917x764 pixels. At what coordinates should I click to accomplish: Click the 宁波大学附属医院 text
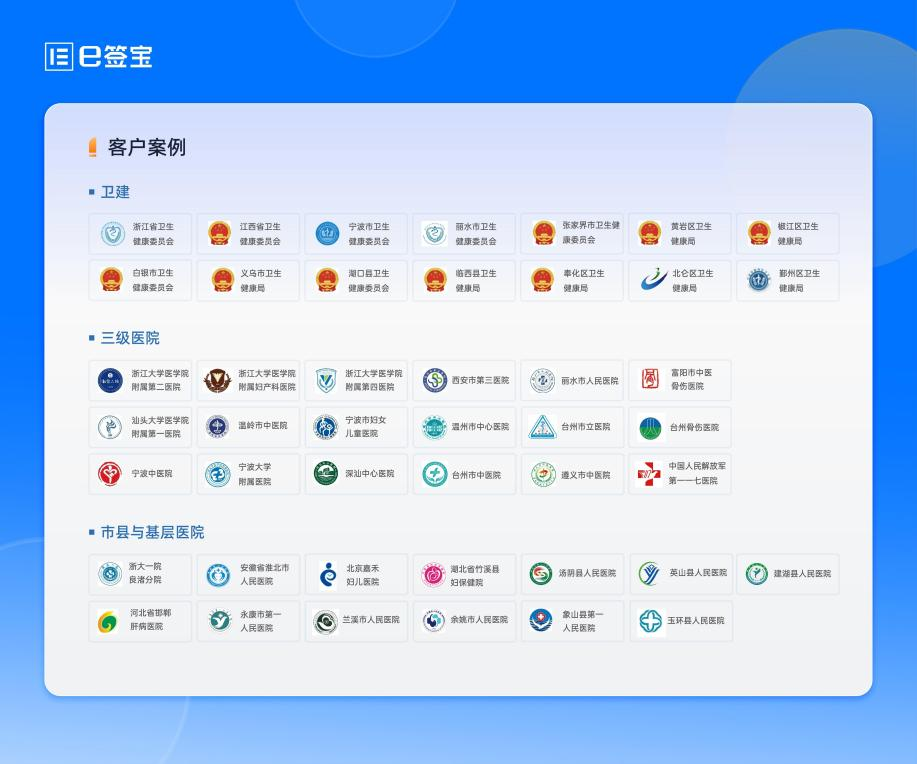click(254, 474)
